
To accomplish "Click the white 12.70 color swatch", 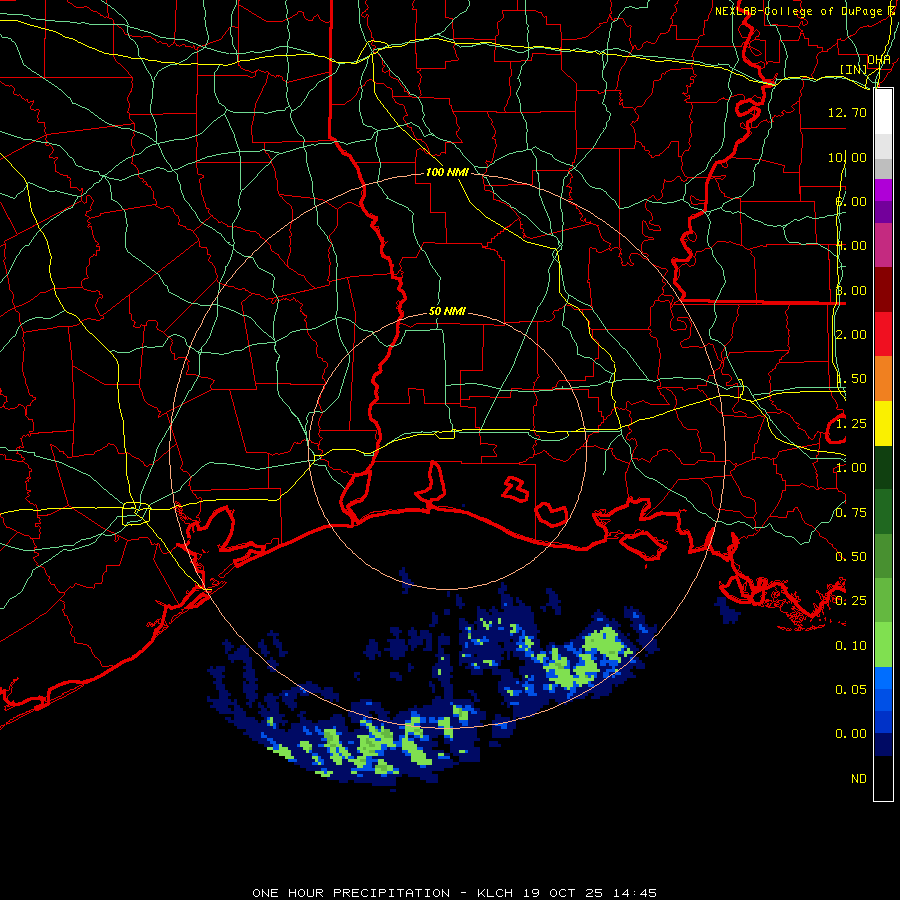I will 883,112.
